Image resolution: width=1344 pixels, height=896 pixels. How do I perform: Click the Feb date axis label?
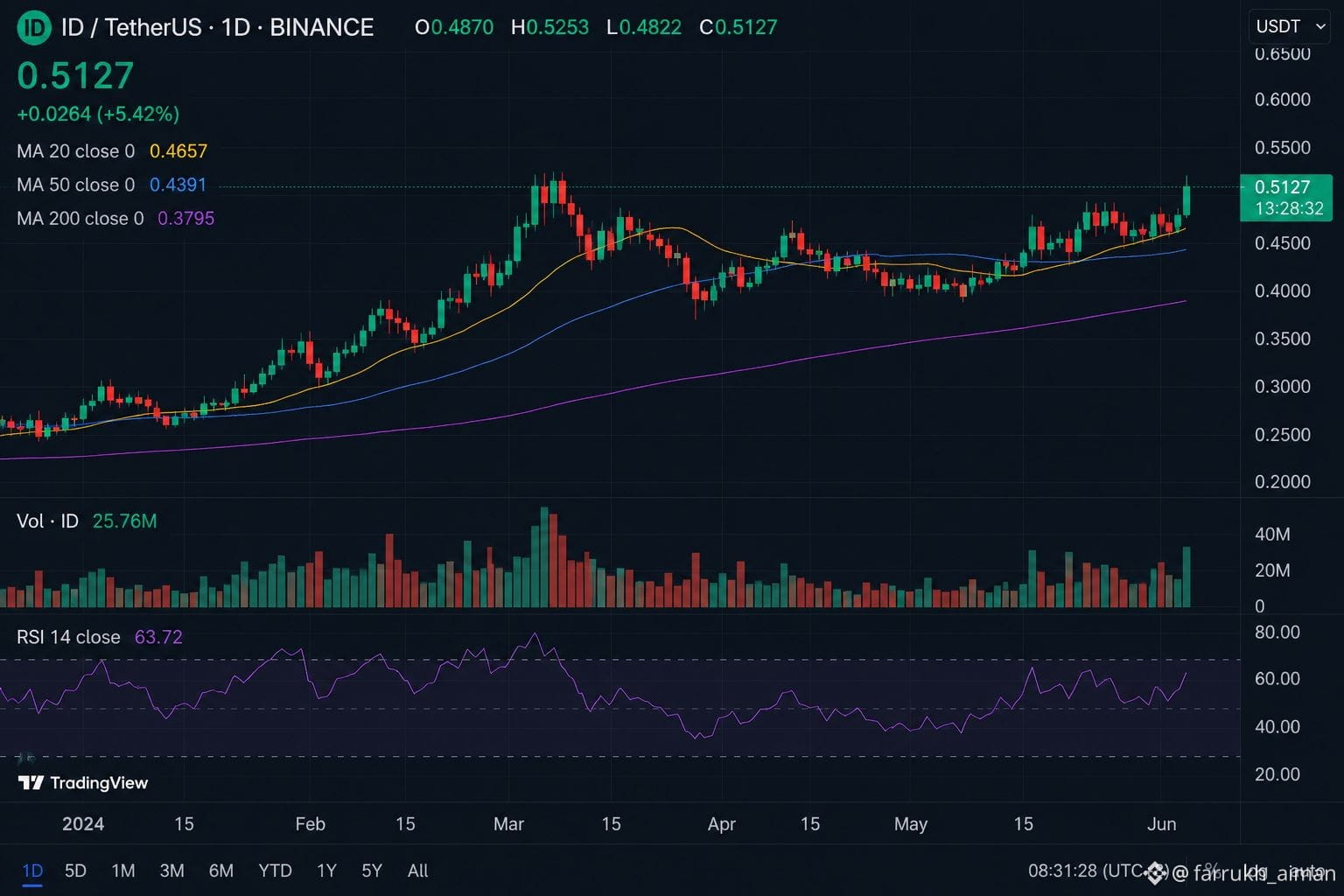310,824
